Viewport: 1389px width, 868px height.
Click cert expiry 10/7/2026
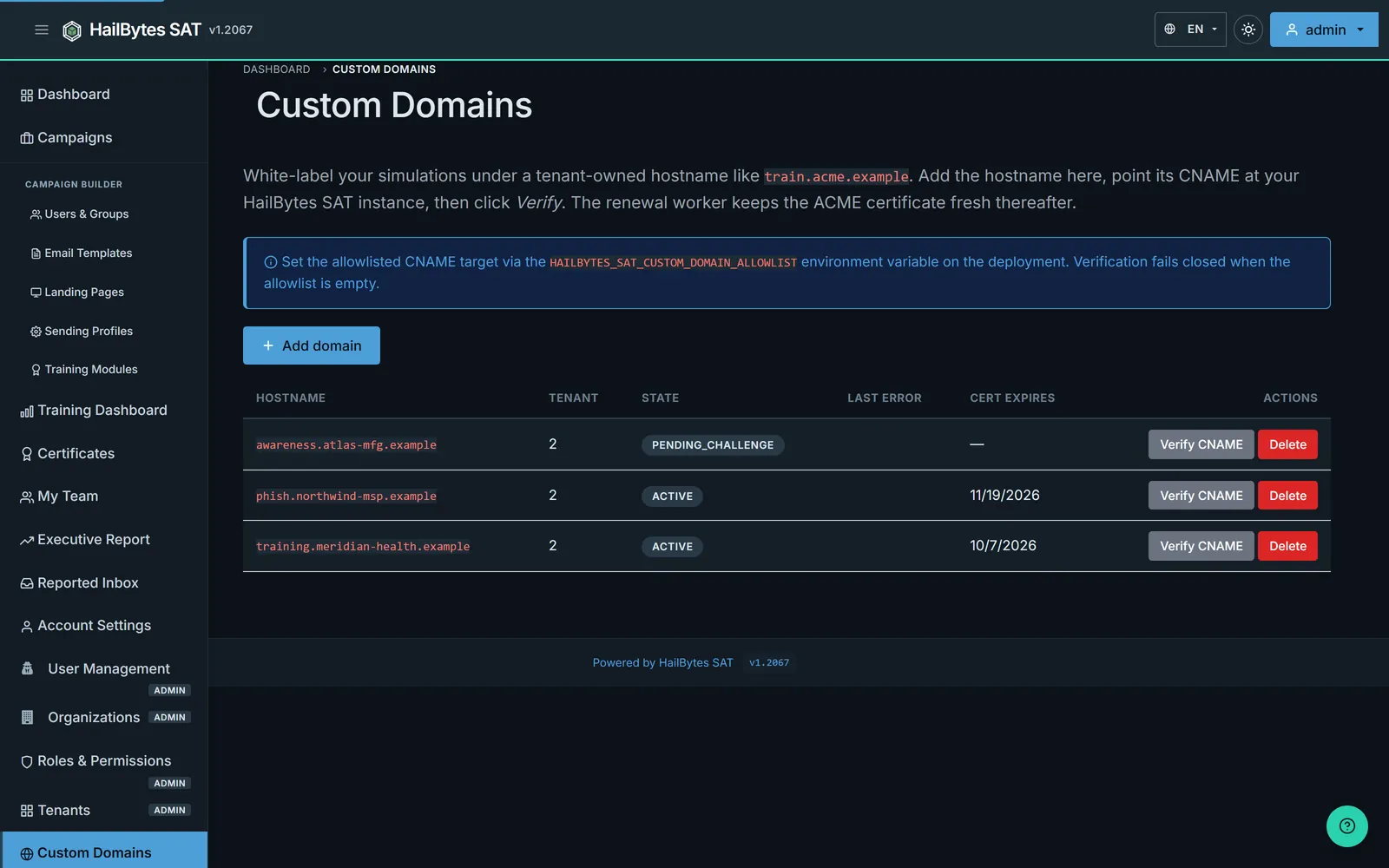(x=1003, y=546)
